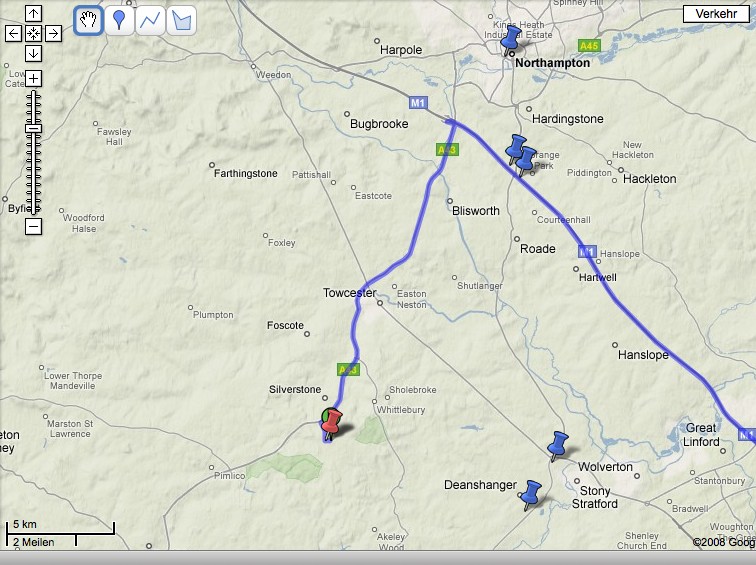Toggle the Verkehr traffic layer
Image resolution: width=756 pixels, height=565 pixels.
[715, 14]
